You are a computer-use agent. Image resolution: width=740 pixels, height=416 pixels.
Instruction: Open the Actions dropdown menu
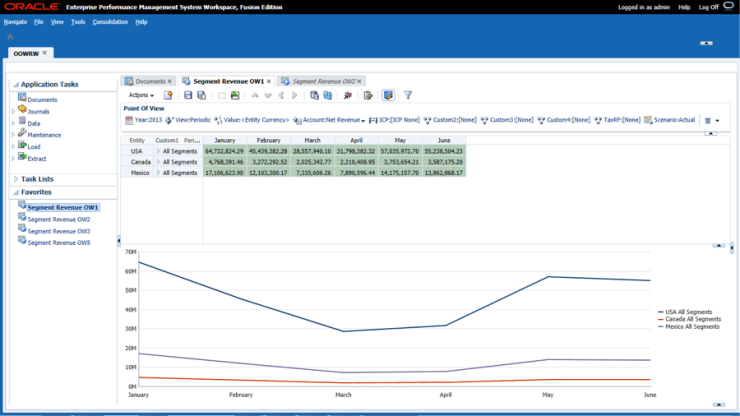point(141,95)
